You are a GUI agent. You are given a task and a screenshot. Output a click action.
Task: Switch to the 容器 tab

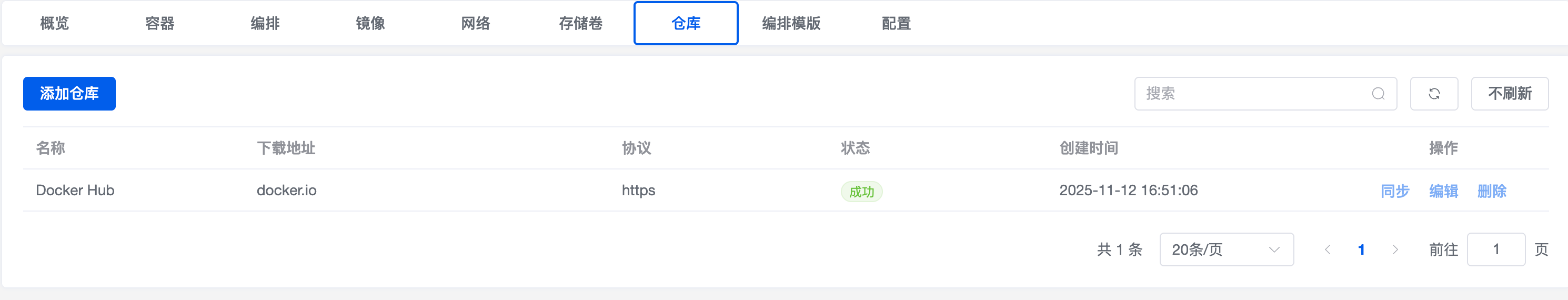160,23
